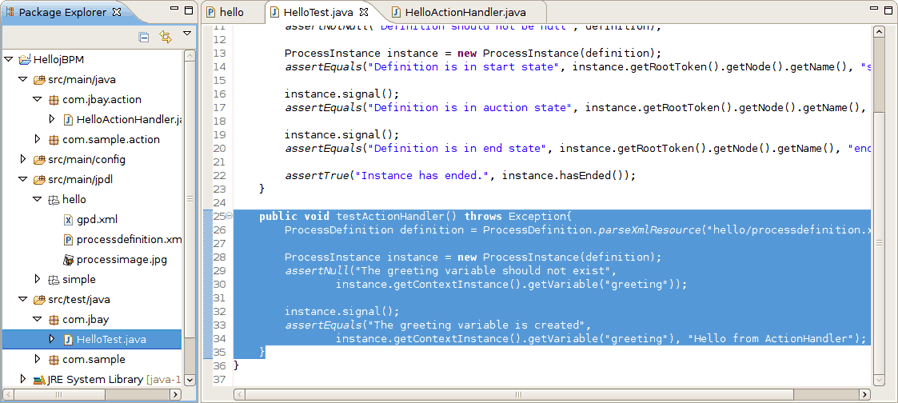Click the JRE System Library icon

coord(40,379)
